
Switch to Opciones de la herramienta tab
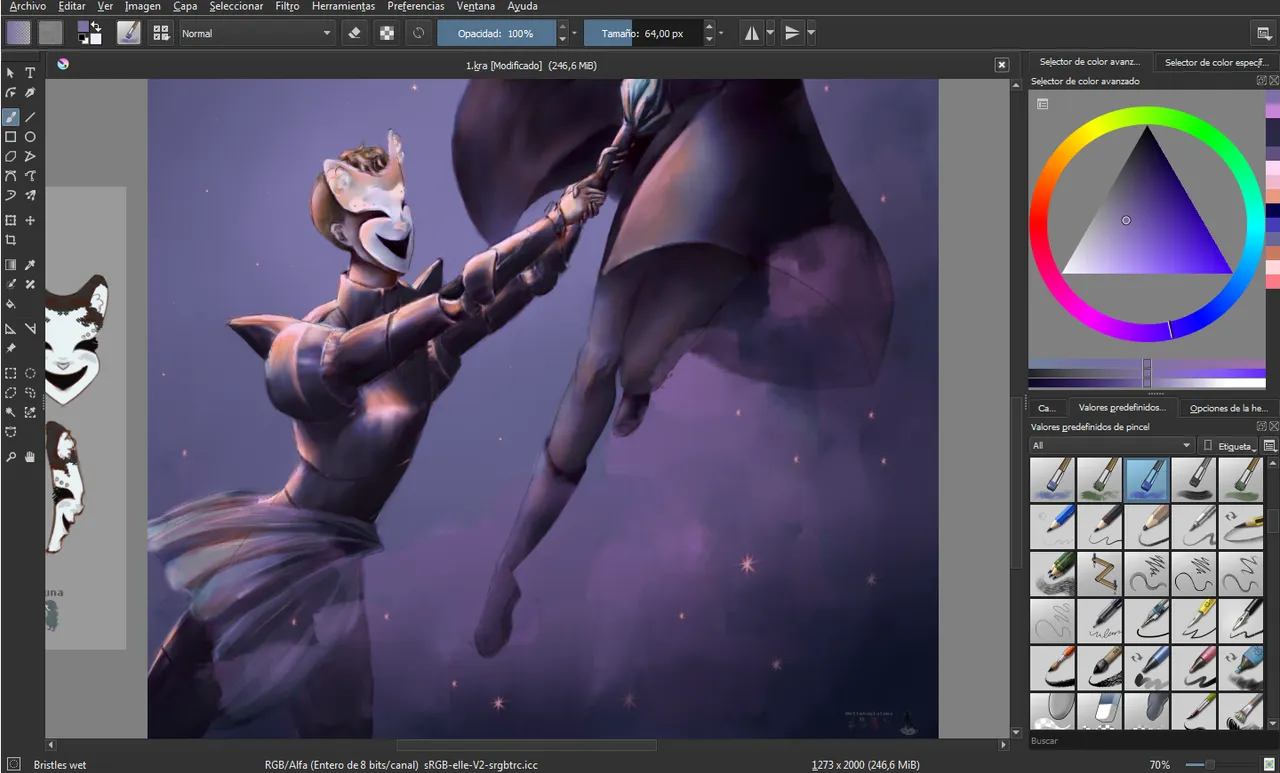pyautogui.click(x=1229, y=408)
